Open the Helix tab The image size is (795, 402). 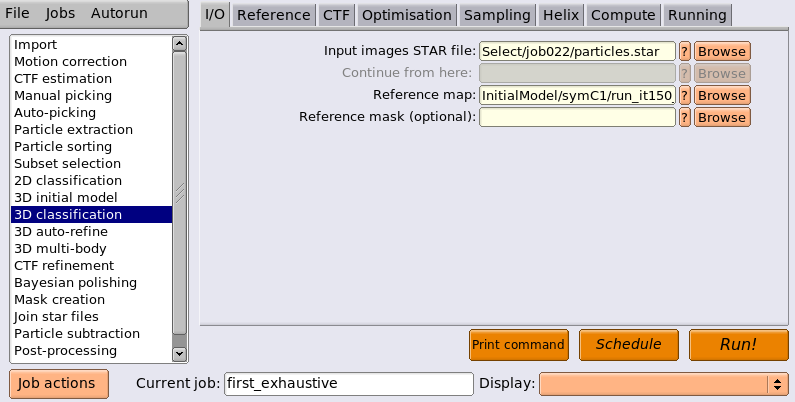561,15
